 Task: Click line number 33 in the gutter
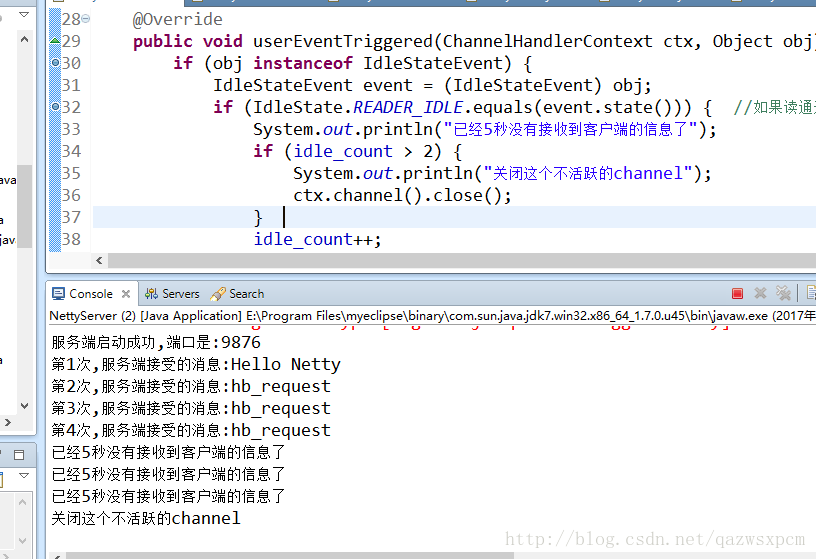(x=71, y=129)
